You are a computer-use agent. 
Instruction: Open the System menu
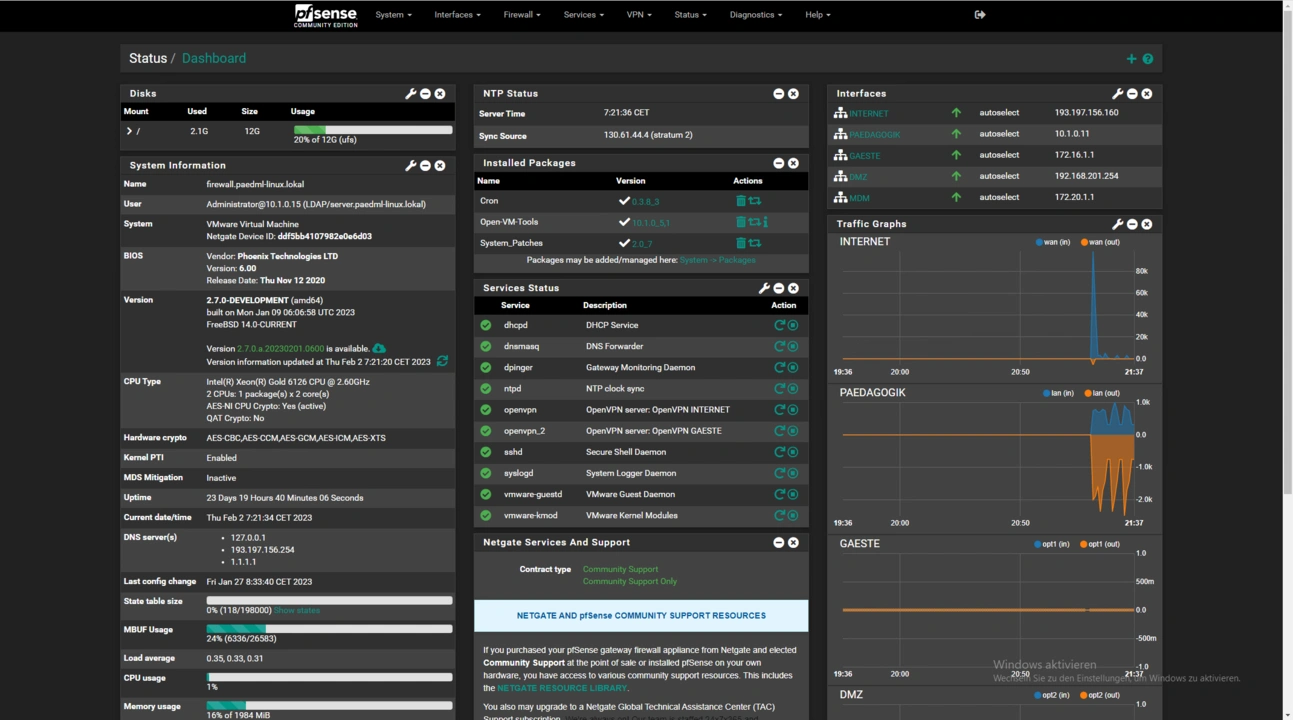coord(393,15)
